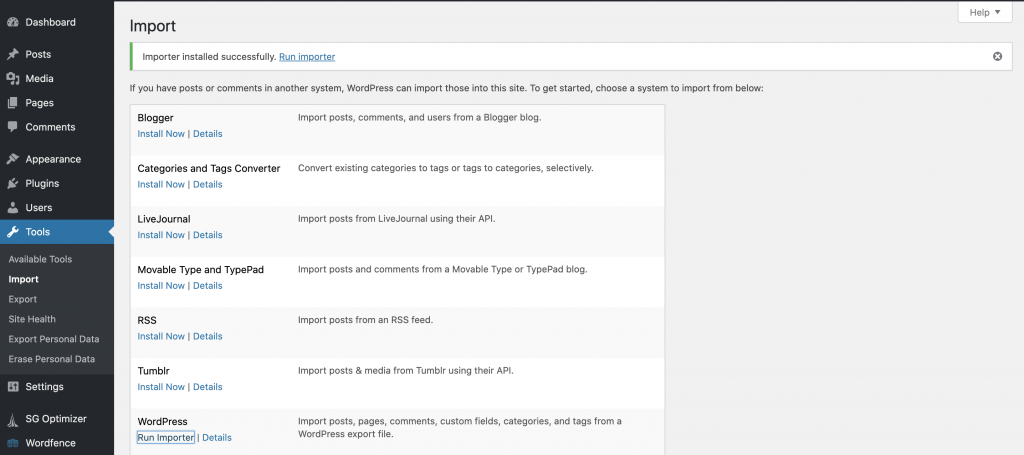Open Export Personal Data page

(54, 339)
